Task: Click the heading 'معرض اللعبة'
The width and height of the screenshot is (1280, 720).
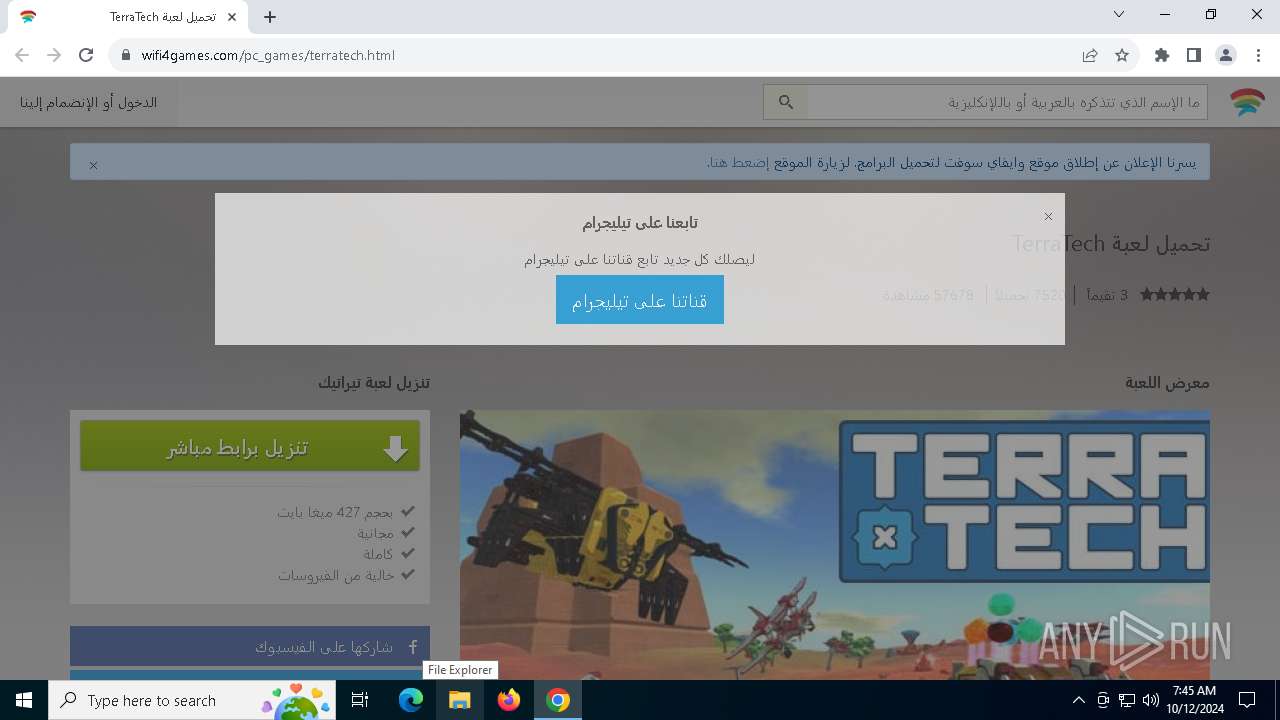Action: pyautogui.click(x=1167, y=382)
